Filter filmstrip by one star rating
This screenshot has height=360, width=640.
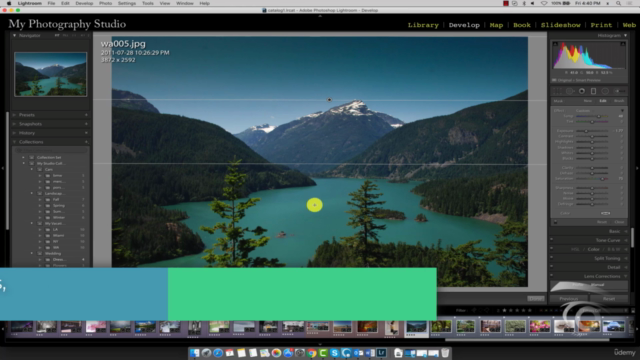click(504, 311)
